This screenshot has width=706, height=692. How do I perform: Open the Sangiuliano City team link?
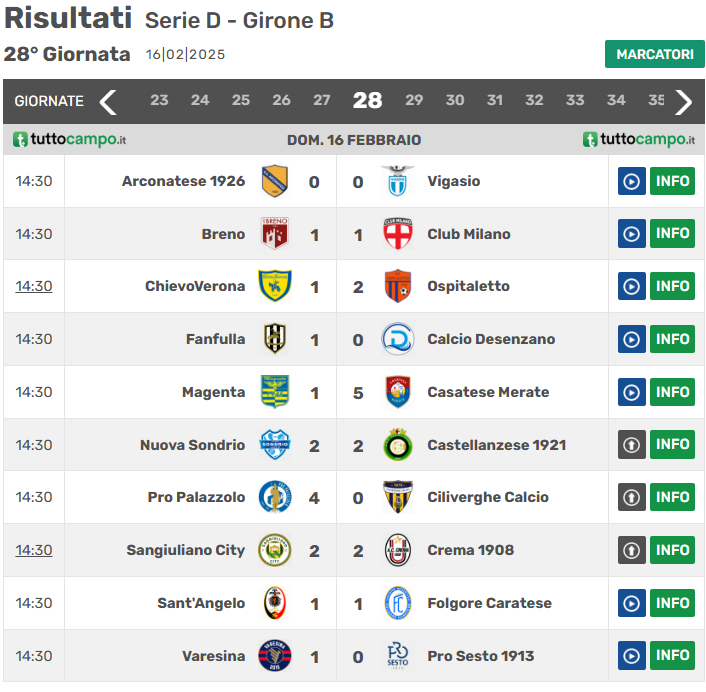coord(185,550)
